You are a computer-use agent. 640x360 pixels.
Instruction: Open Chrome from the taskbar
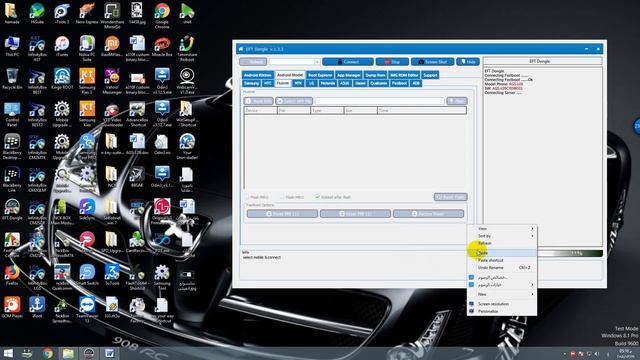coord(48,353)
